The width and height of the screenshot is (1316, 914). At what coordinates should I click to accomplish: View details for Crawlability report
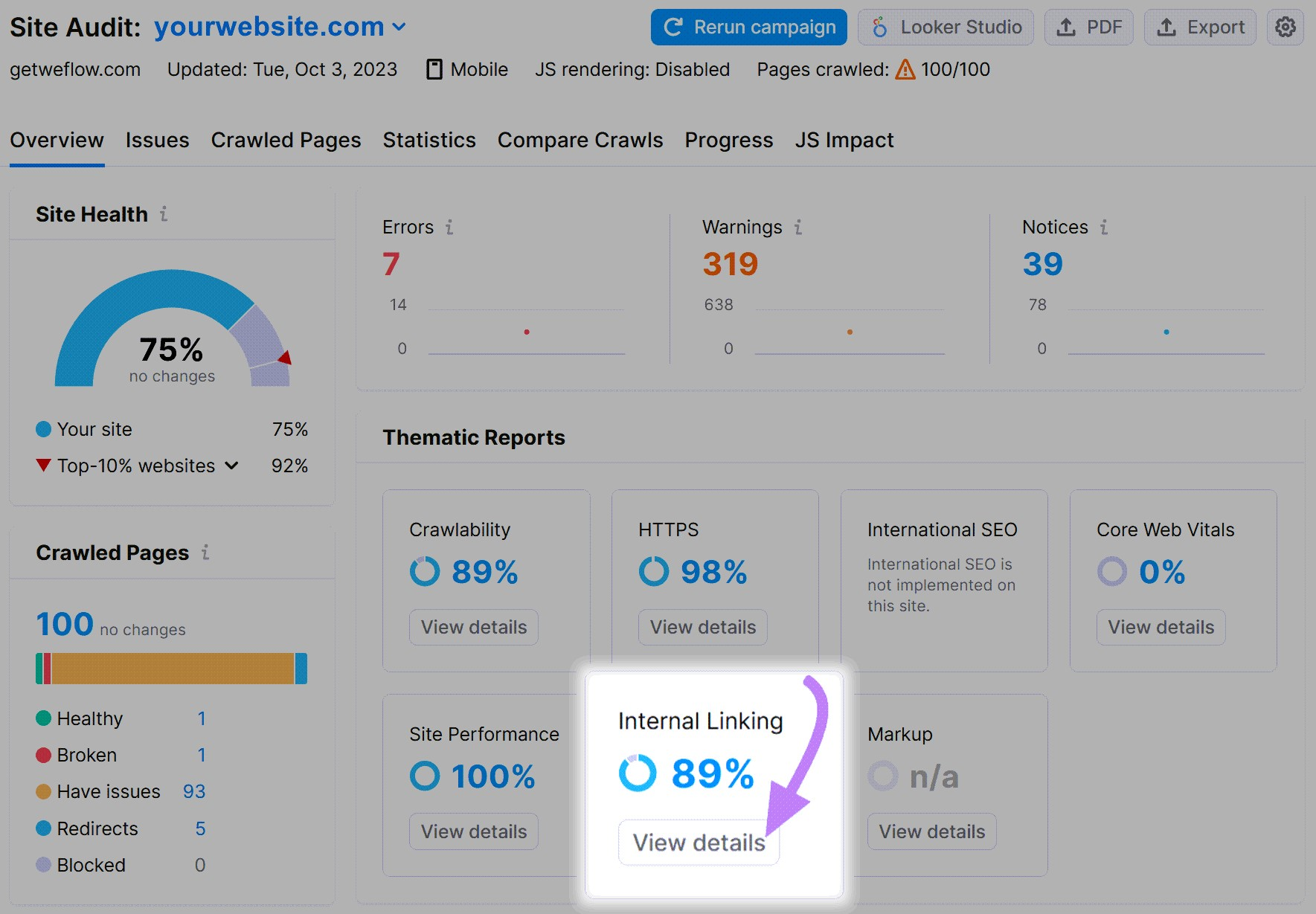(472, 627)
